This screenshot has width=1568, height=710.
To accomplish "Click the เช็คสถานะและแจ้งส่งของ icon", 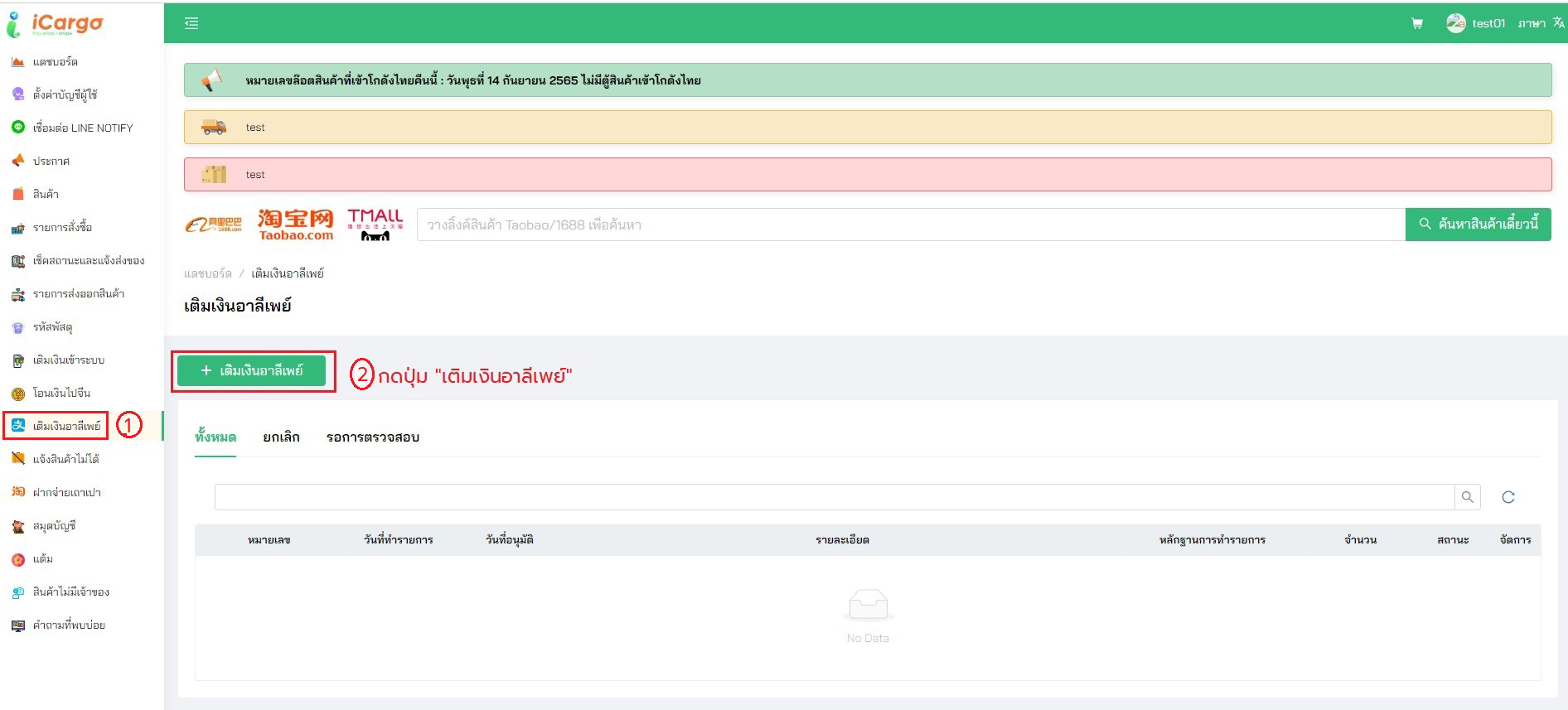I will point(17,260).
